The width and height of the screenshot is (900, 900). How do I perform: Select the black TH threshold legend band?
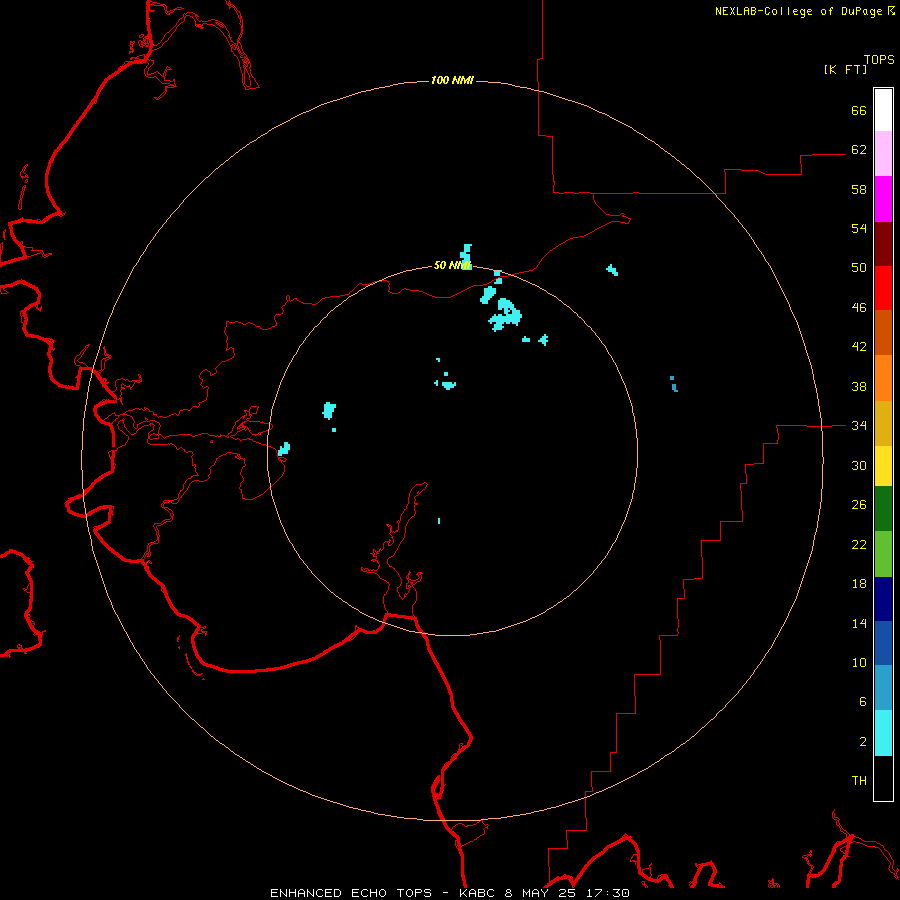(x=883, y=778)
